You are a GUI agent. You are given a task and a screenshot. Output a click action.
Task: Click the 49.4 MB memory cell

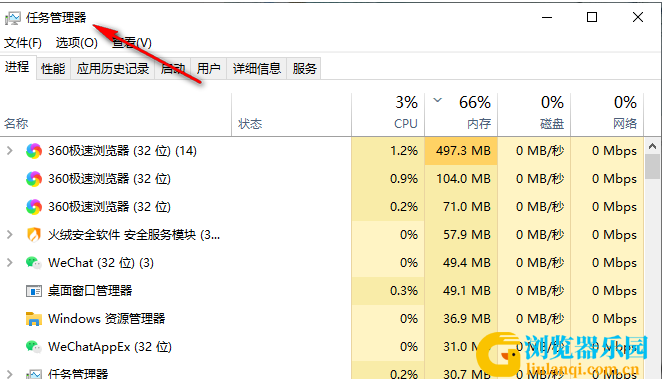[461, 263]
